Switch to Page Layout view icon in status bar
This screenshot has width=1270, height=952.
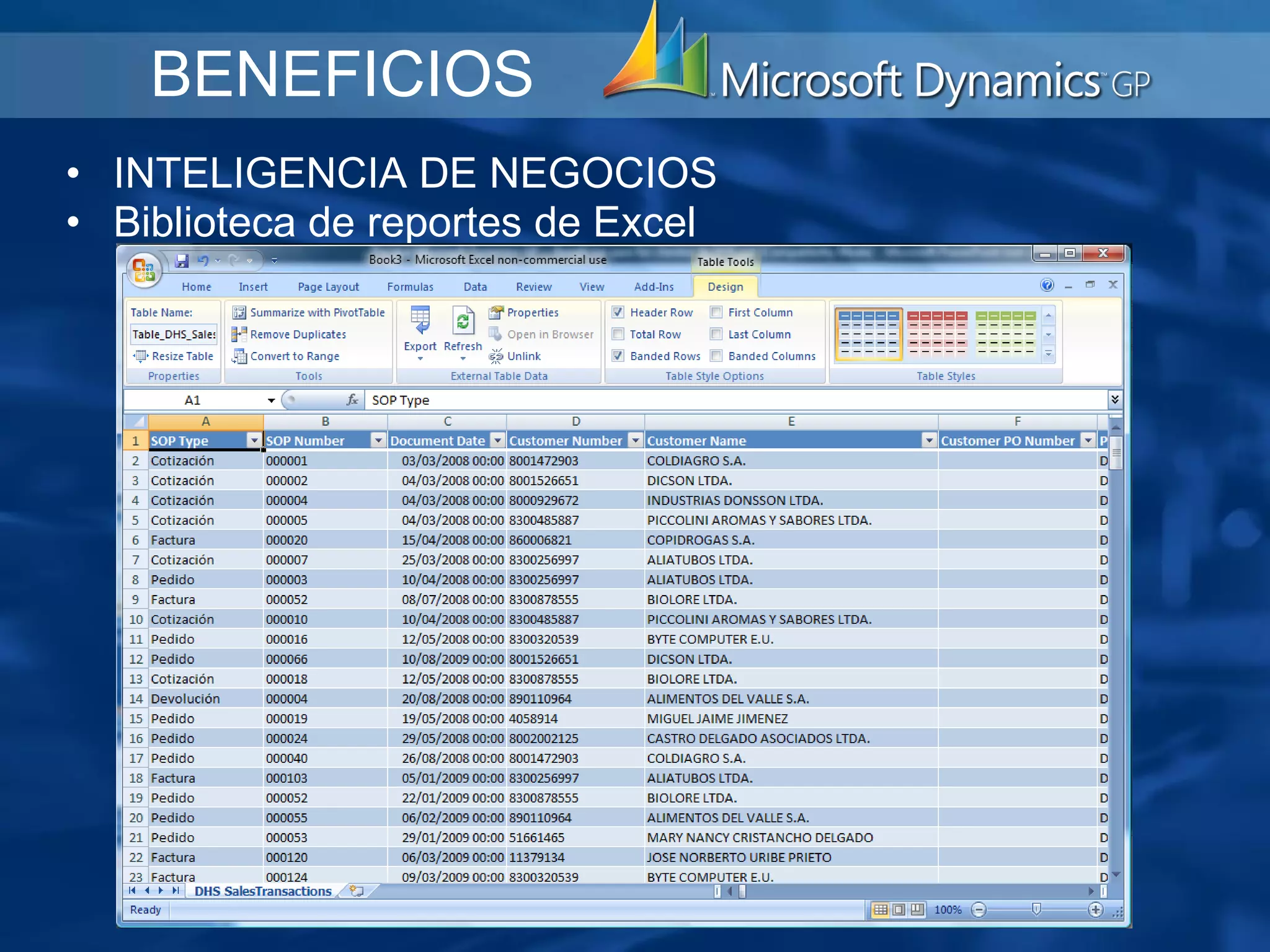tap(899, 910)
